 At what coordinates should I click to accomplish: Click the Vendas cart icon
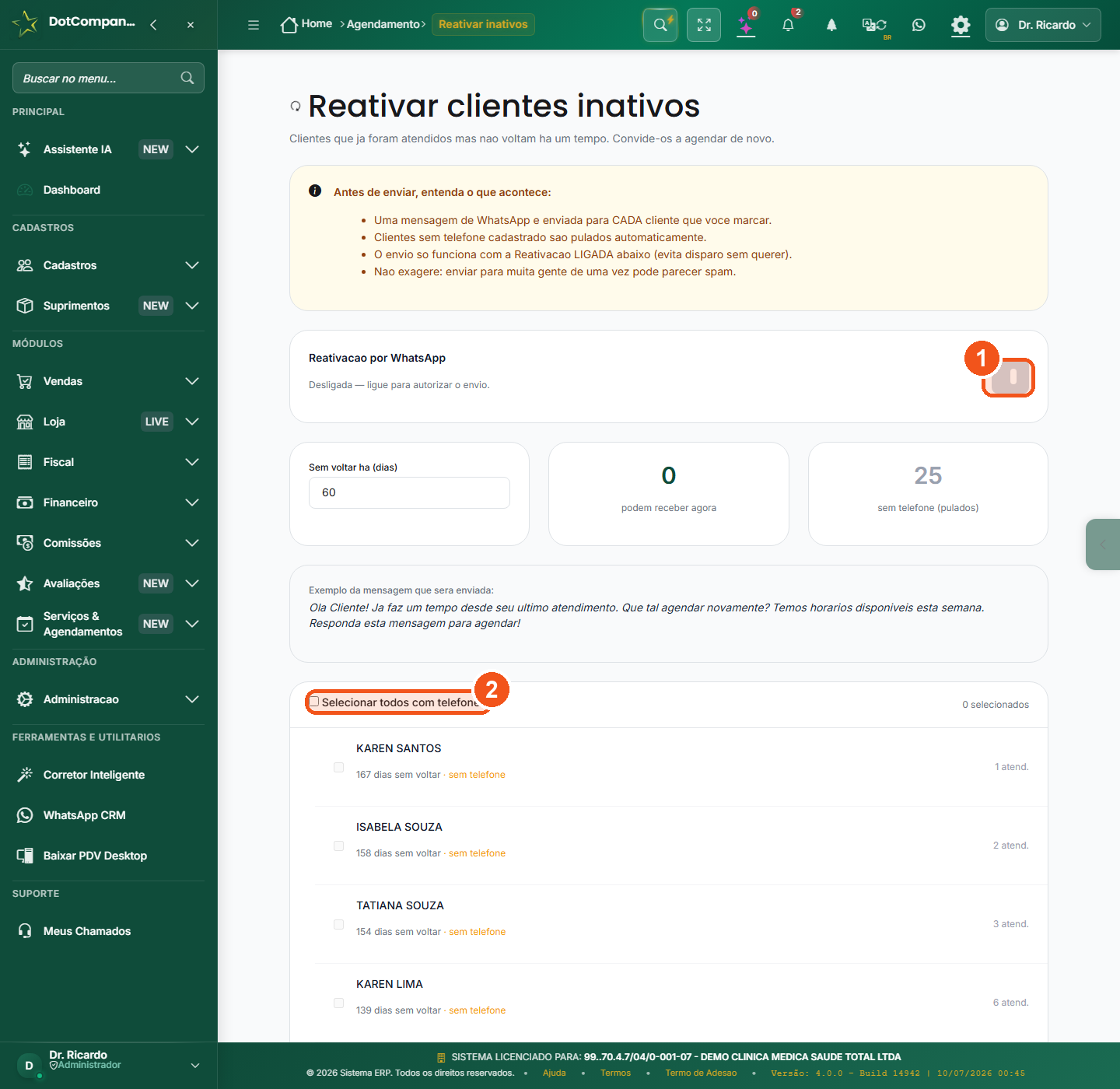point(25,381)
